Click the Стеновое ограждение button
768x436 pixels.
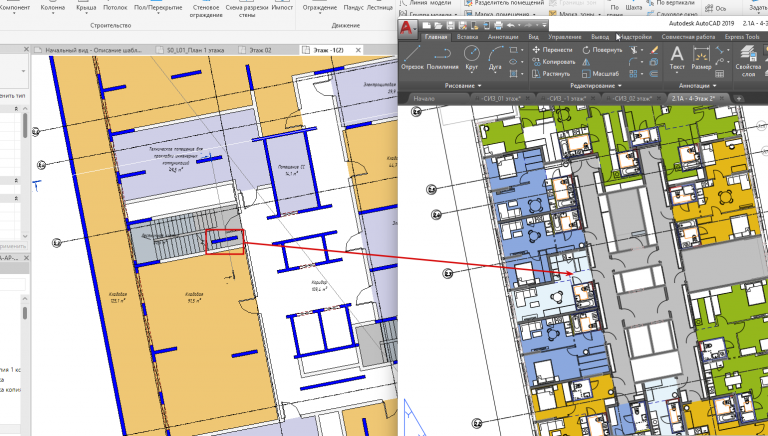point(206,11)
